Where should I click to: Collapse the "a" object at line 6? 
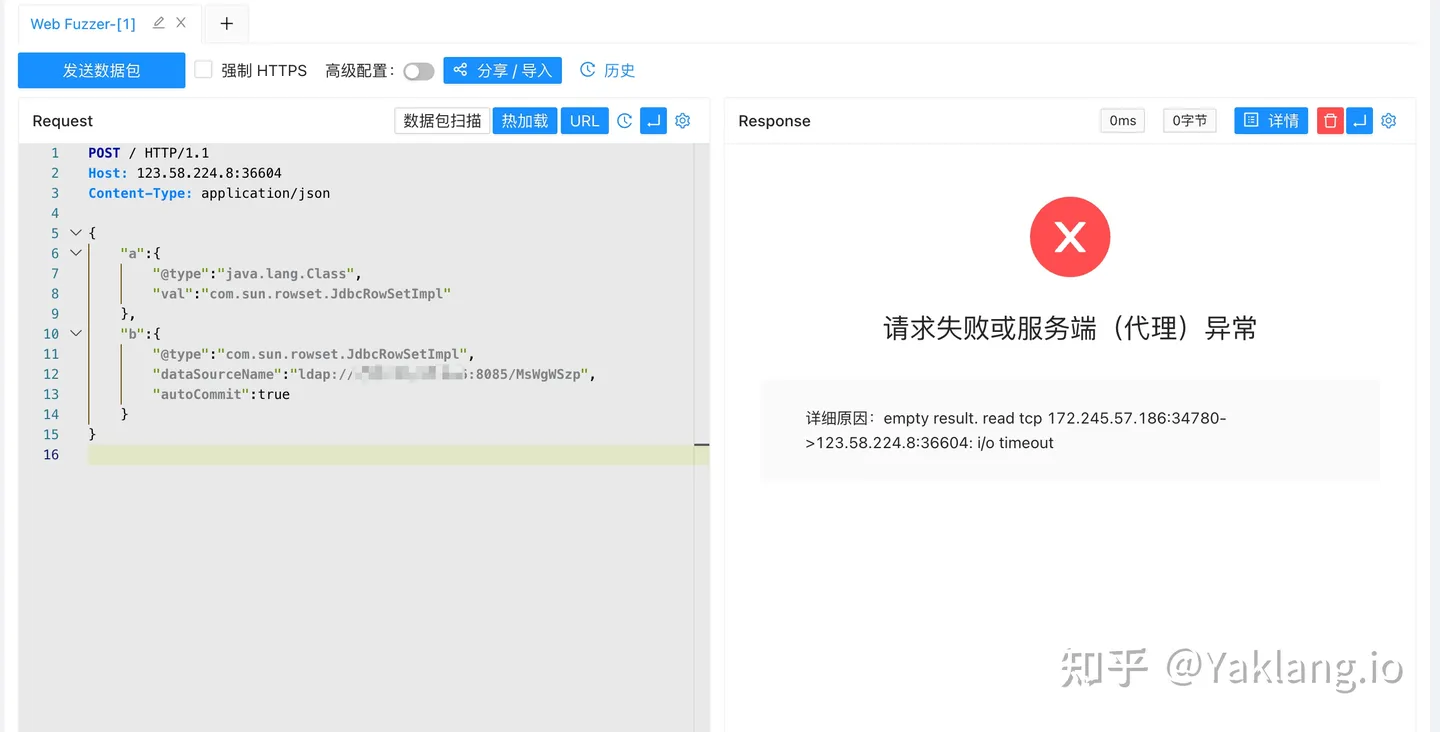75,253
